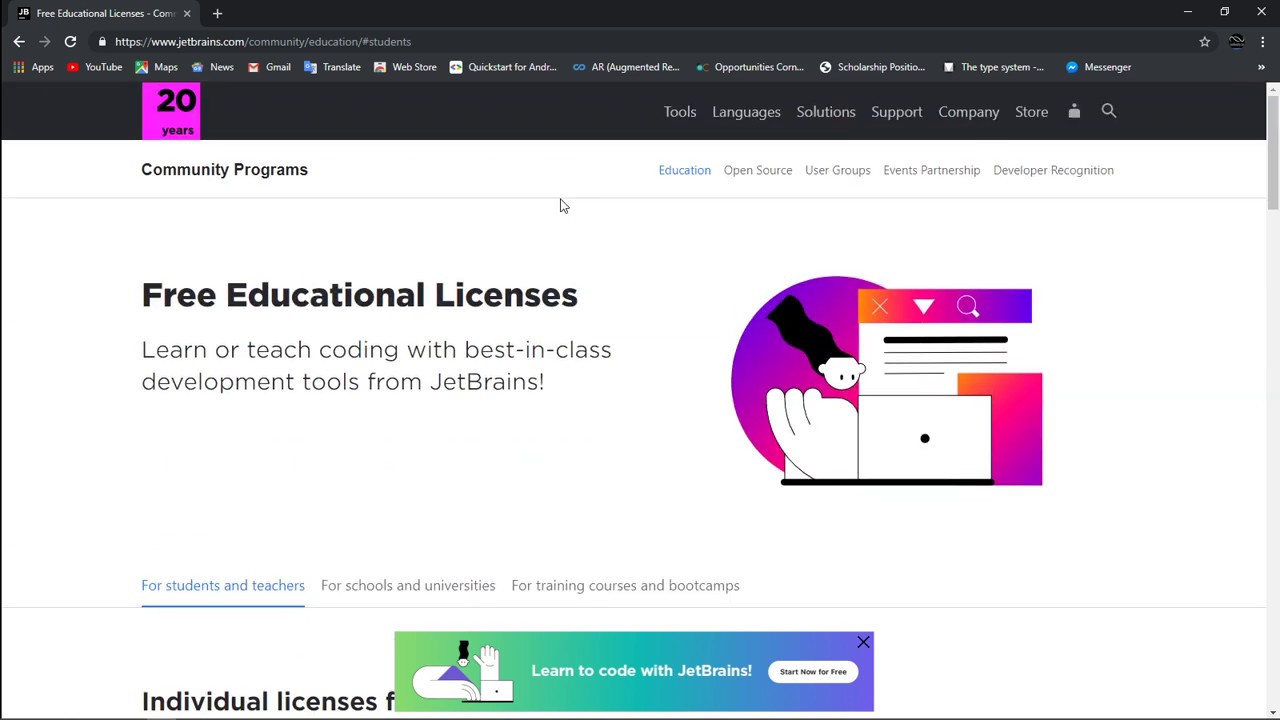Go to User Groups page
This screenshot has height=720, width=1280.
click(x=837, y=170)
